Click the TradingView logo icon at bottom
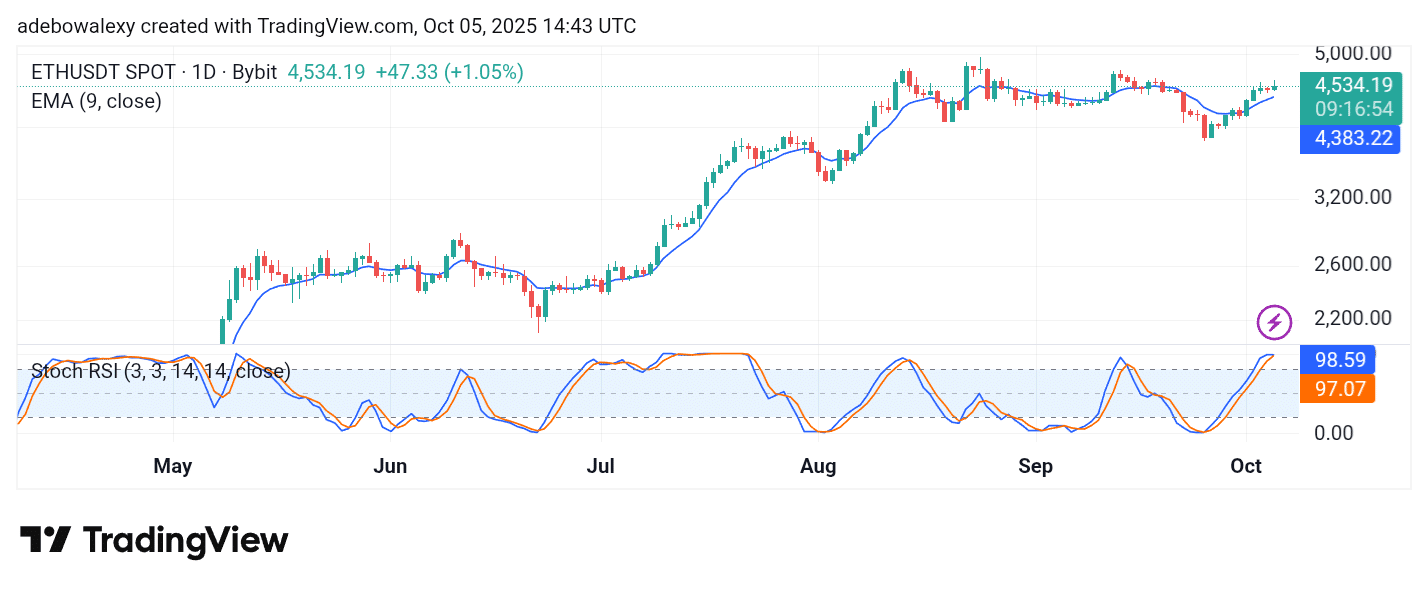 [x=45, y=541]
